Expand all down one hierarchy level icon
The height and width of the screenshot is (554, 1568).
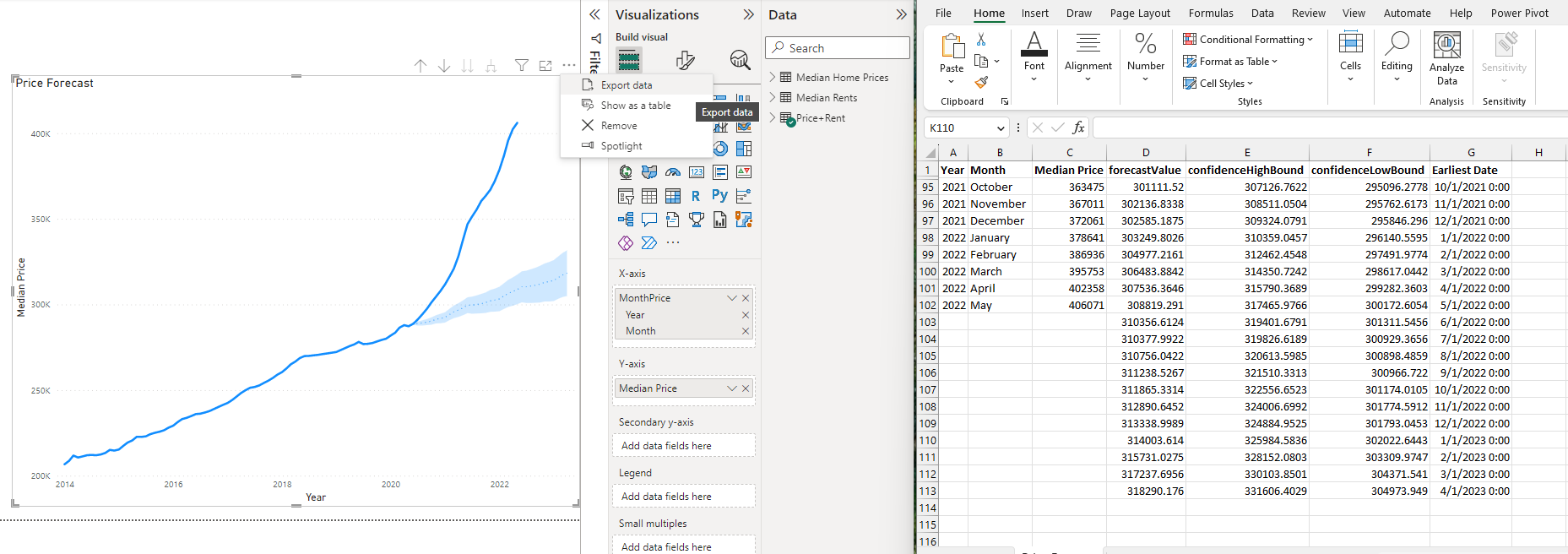point(491,66)
